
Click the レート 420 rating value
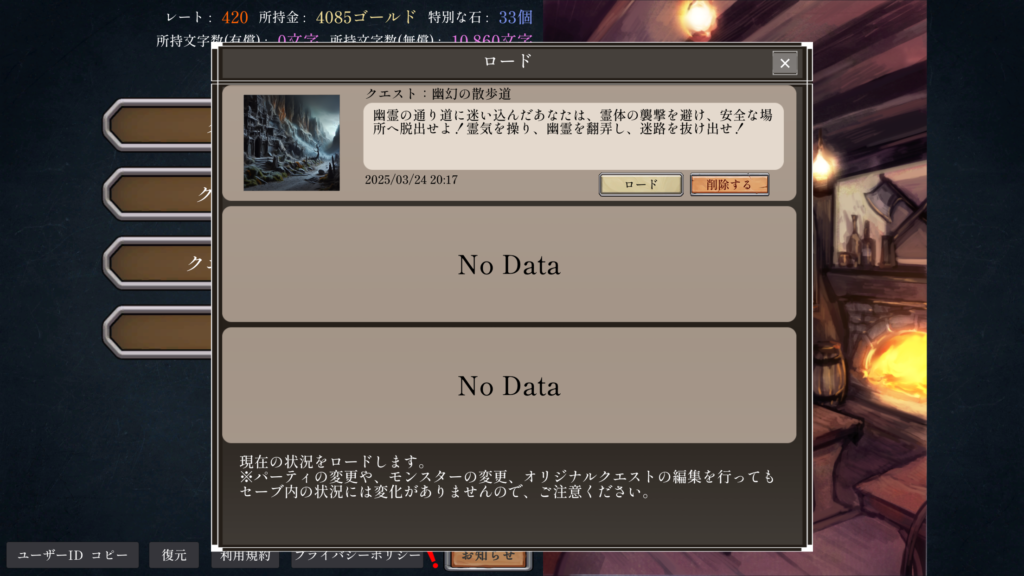234,18
